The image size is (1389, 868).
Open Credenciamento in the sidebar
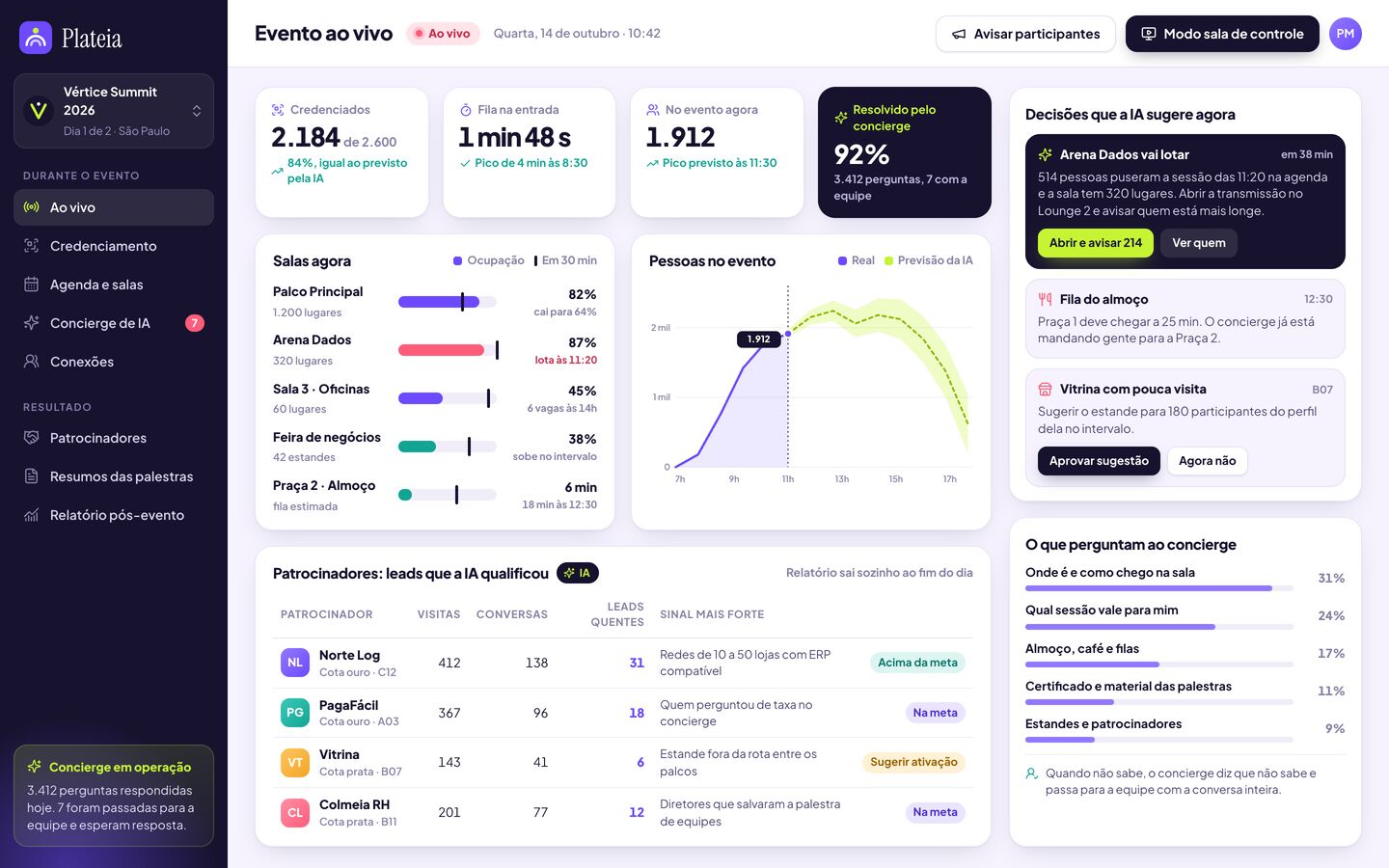click(x=114, y=246)
